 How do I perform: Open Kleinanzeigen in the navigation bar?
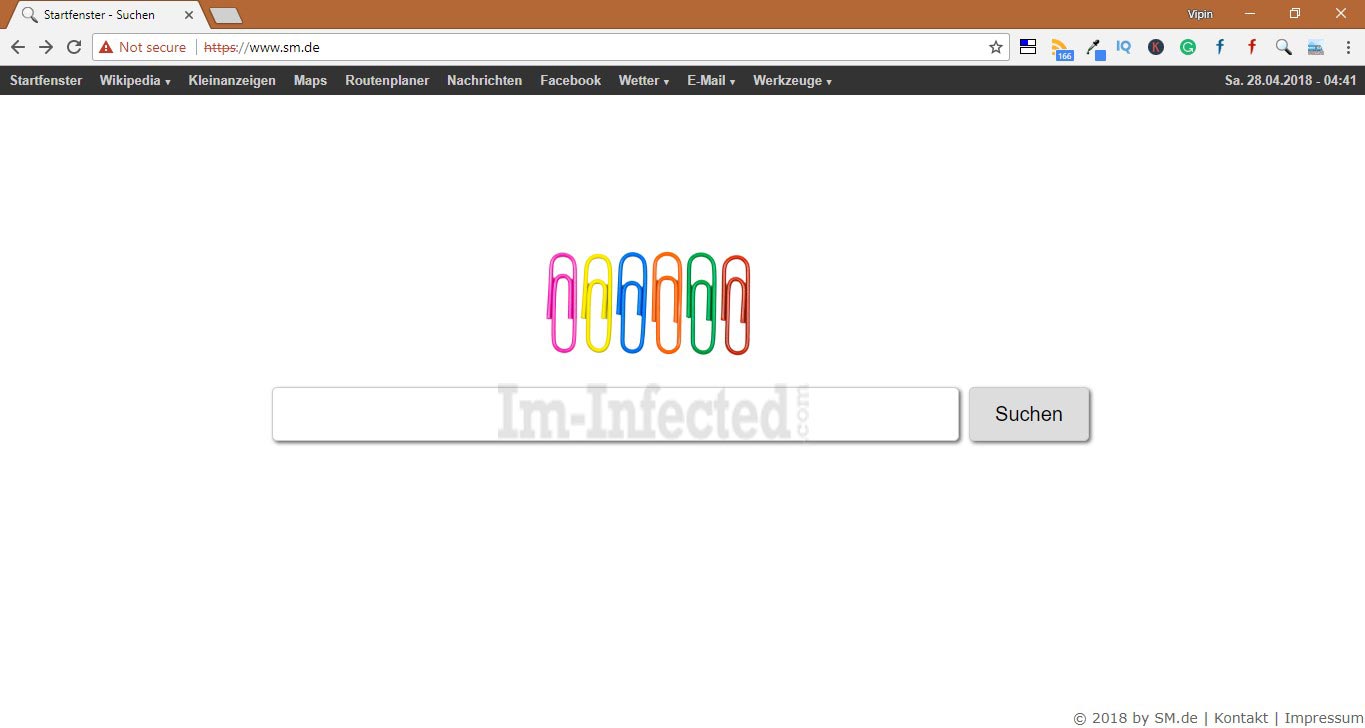(232, 81)
